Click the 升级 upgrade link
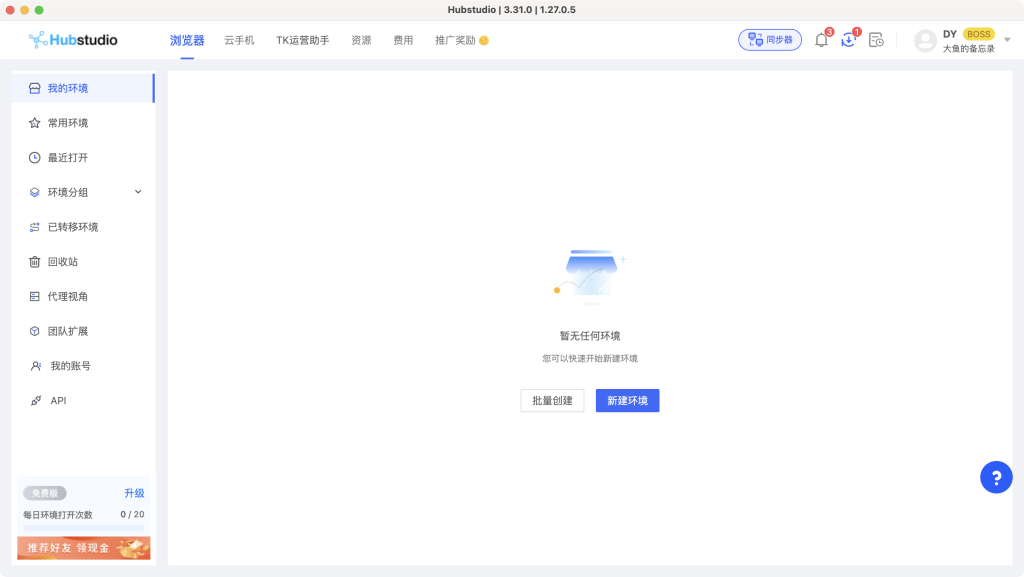 point(134,493)
